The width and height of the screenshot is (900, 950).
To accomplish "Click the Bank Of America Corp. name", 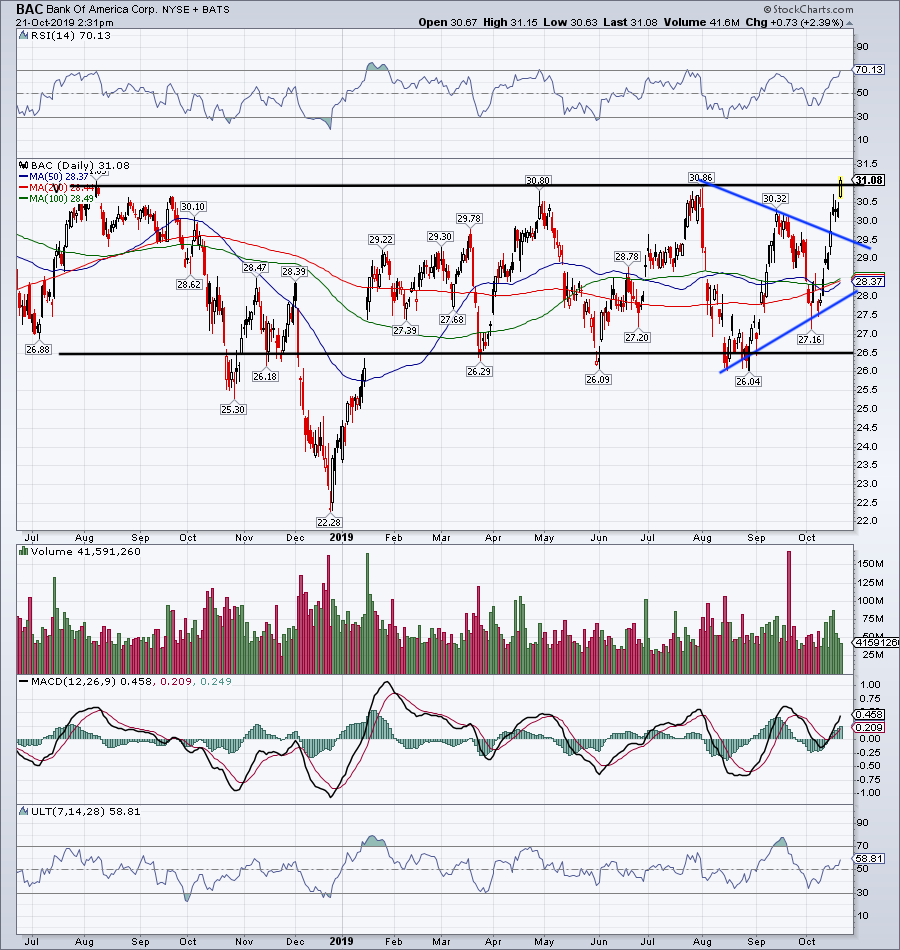I will pos(101,10).
